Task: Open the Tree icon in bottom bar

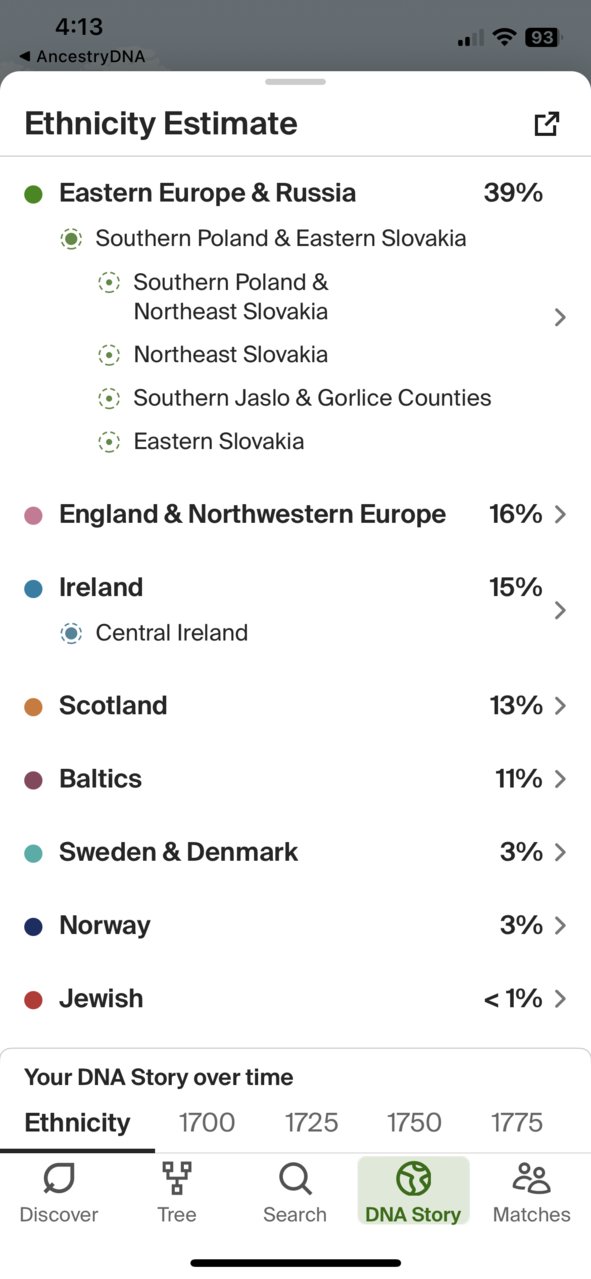Action: click(x=177, y=1180)
